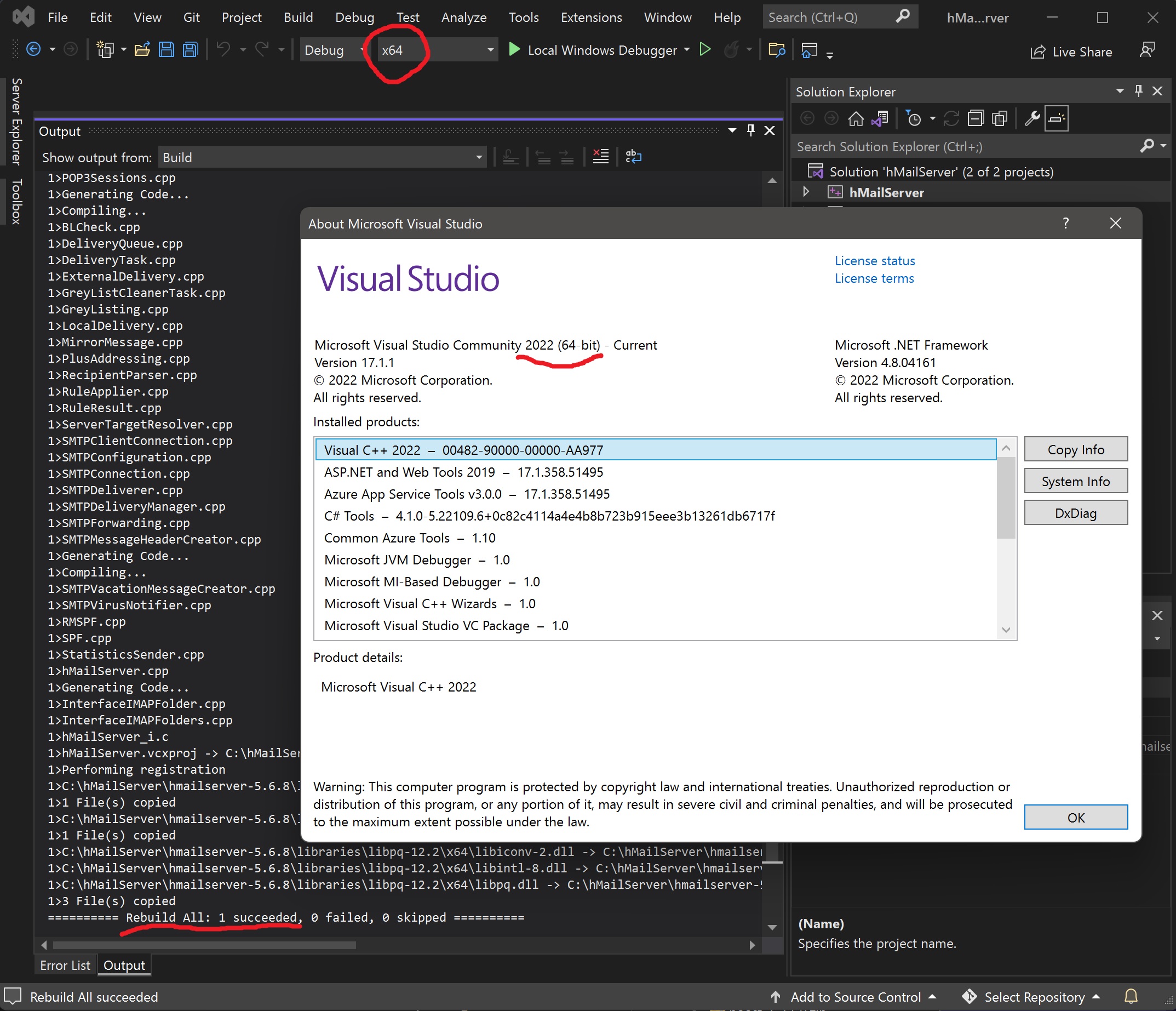Open the License terms link
Screen dimensions: 1176x1011
874,278
